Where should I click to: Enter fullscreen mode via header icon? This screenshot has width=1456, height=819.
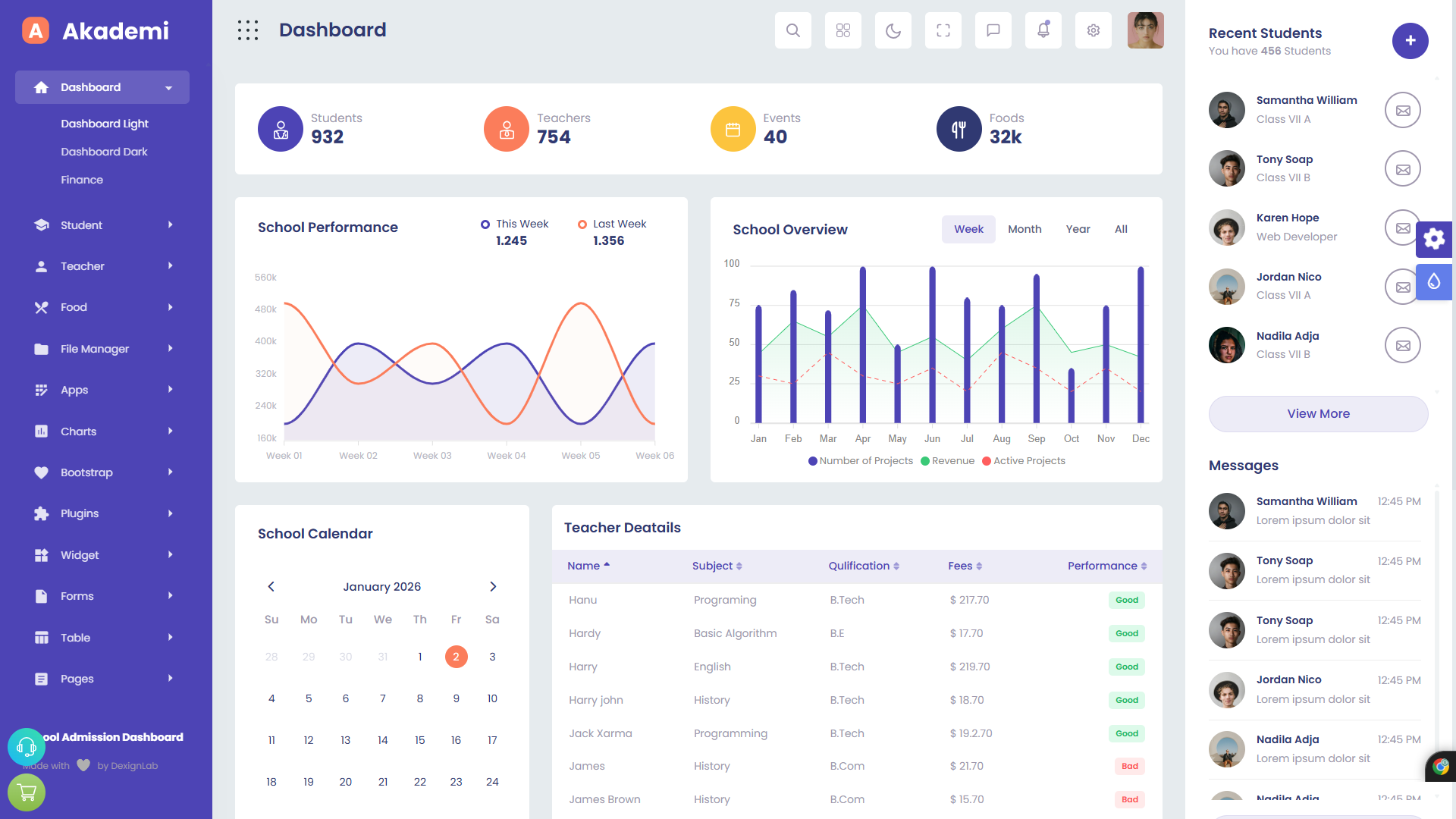943,30
